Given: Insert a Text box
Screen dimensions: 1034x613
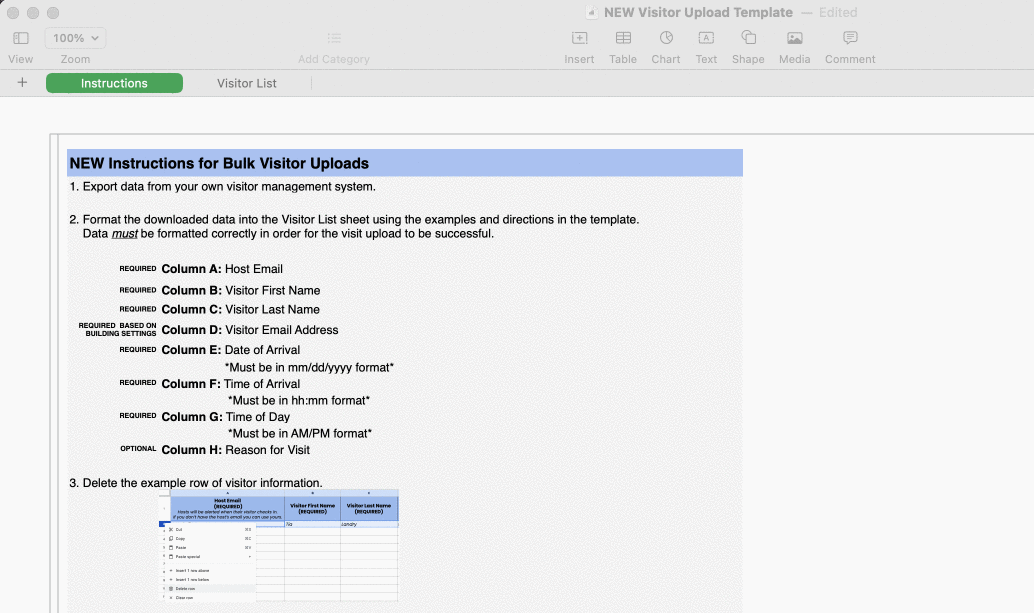Looking at the screenshot, I should click(x=706, y=38).
